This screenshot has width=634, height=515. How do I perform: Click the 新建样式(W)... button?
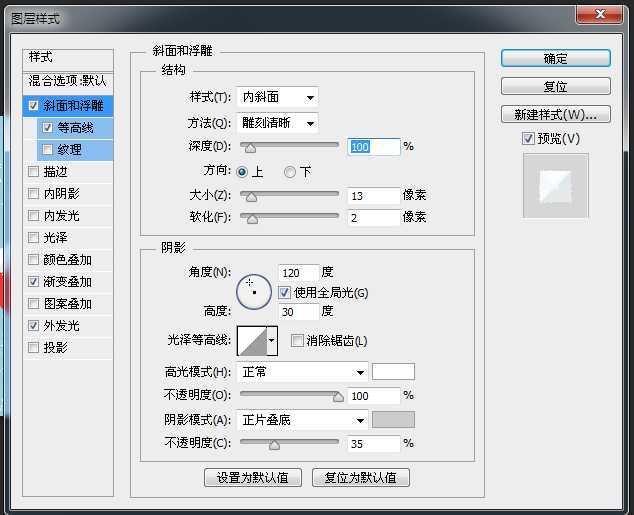[555, 114]
